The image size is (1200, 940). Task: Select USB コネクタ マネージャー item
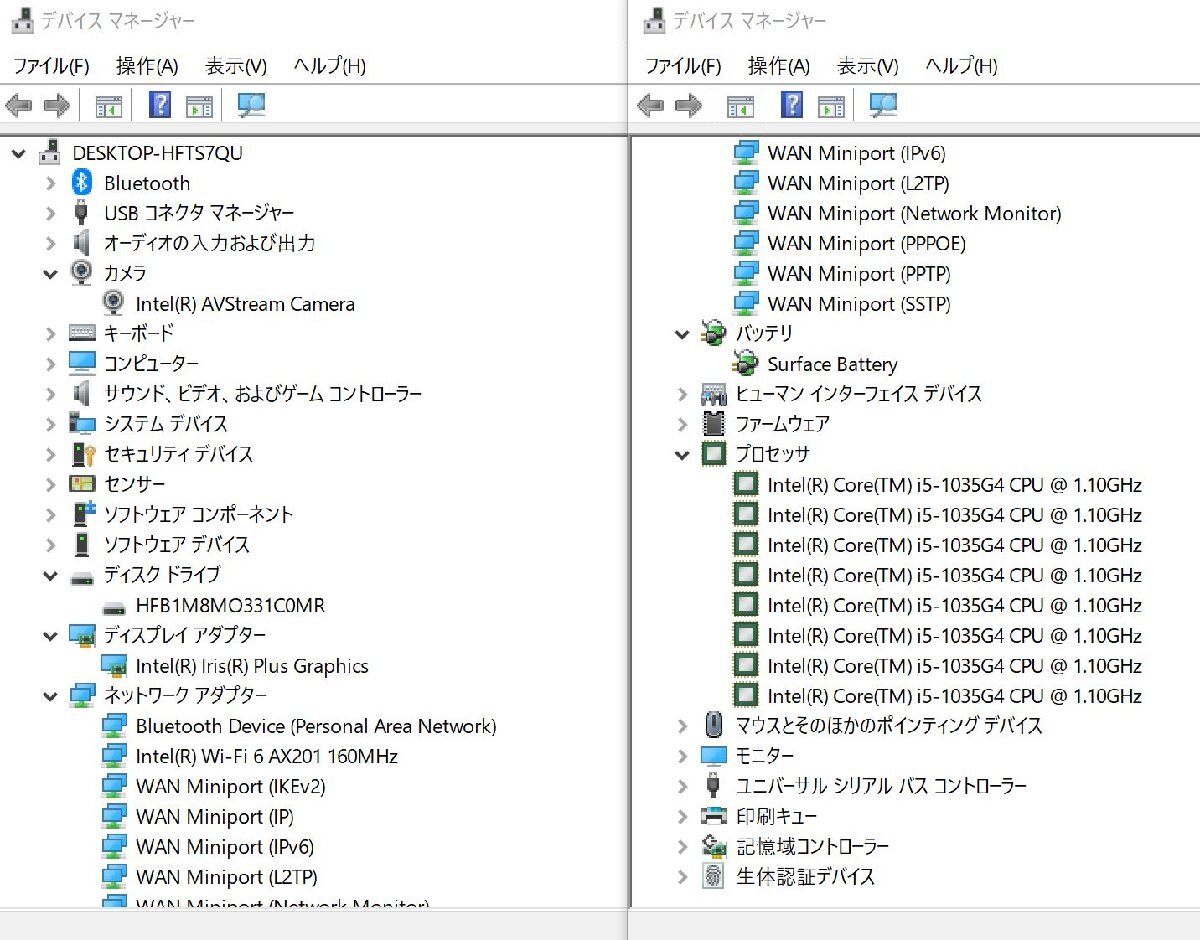[199, 213]
